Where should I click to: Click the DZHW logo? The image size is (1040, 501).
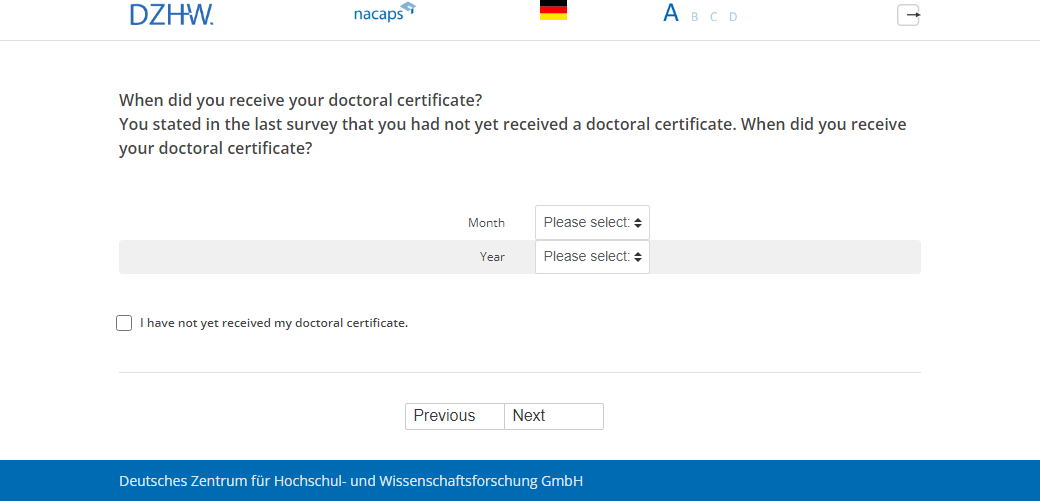point(171,14)
